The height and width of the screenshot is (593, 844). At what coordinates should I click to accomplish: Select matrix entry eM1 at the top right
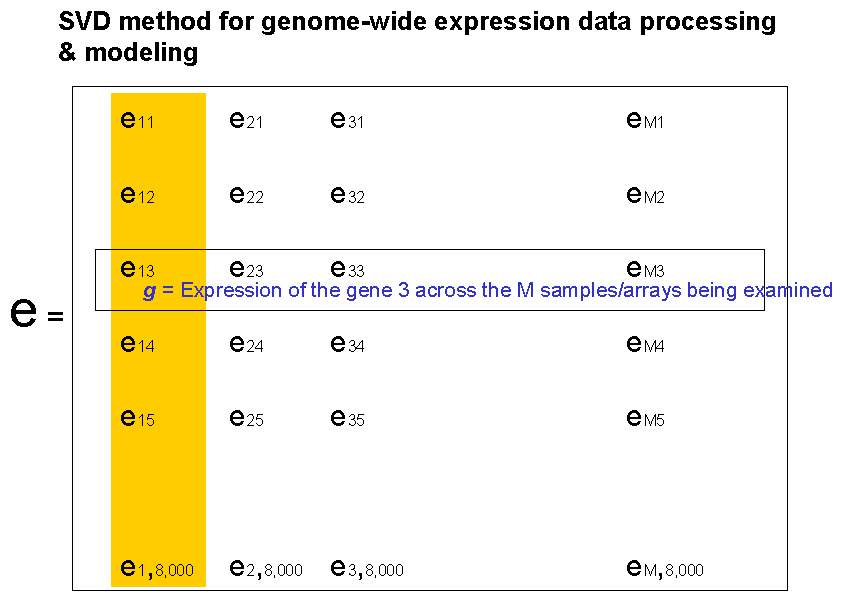click(x=645, y=120)
